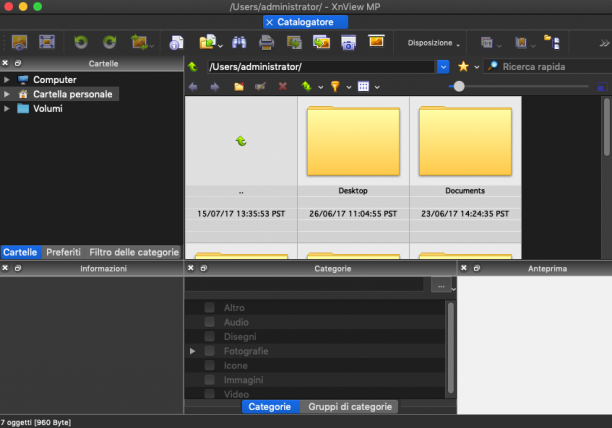This screenshot has height=428, width=612.
Task: Select the Categorie bottom tab
Action: point(270,407)
